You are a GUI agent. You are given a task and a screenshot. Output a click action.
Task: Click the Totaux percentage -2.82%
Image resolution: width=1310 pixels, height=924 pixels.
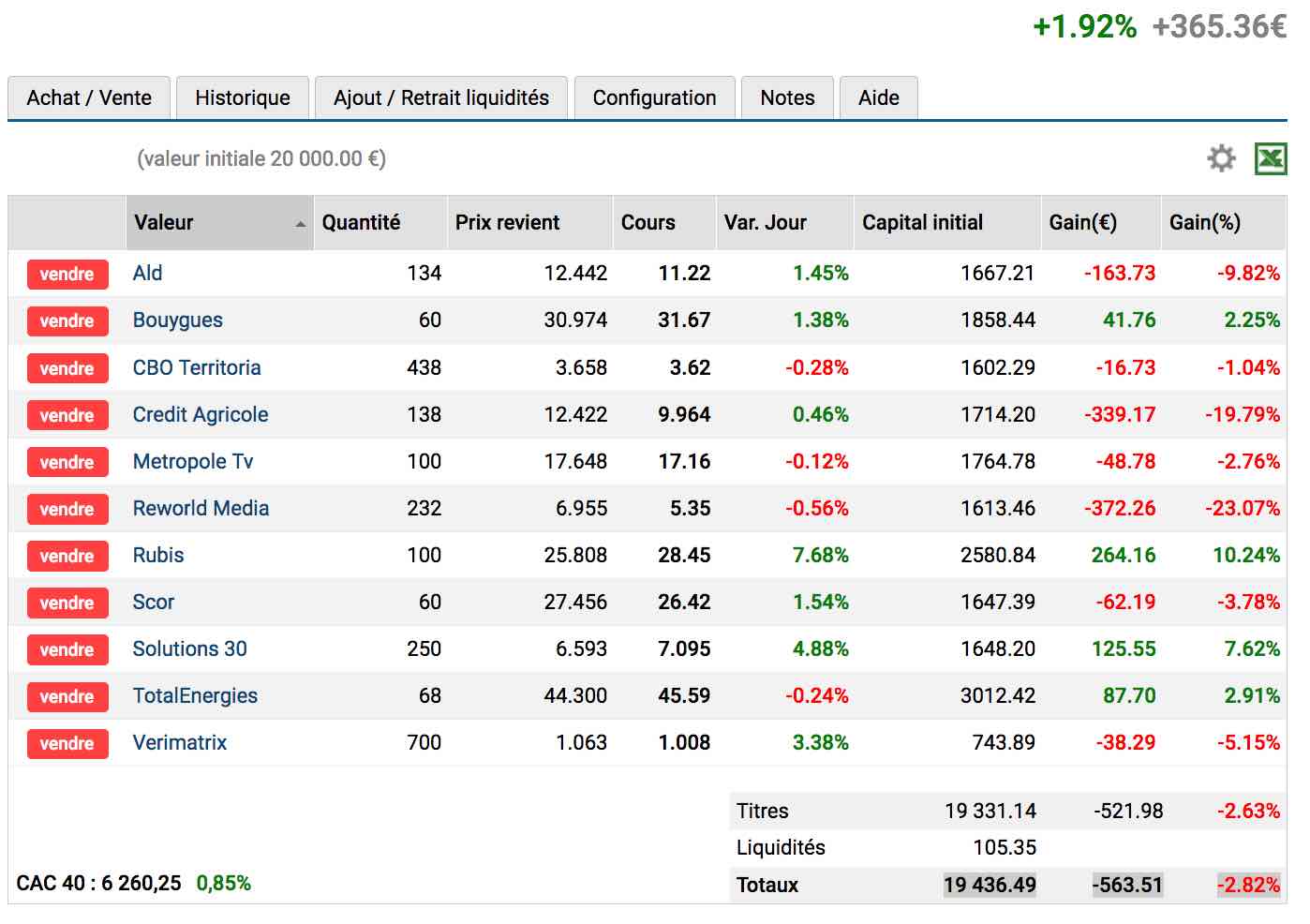[x=1248, y=885]
